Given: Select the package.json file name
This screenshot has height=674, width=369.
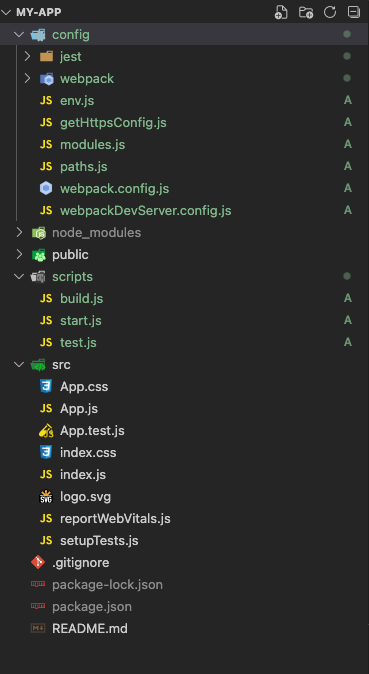Looking at the screenshot, I should [92, 607].
